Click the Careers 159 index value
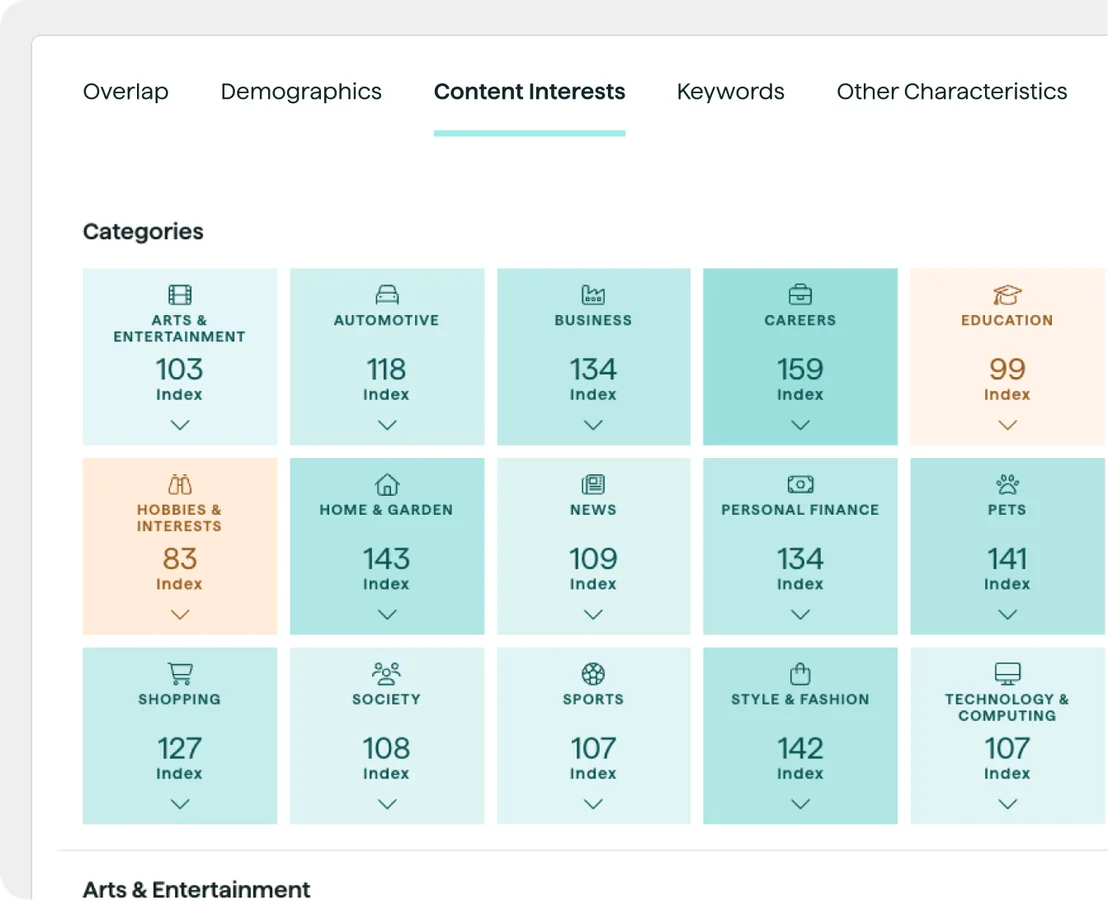This screenshot has width=1108, height=900. [800, 370]
